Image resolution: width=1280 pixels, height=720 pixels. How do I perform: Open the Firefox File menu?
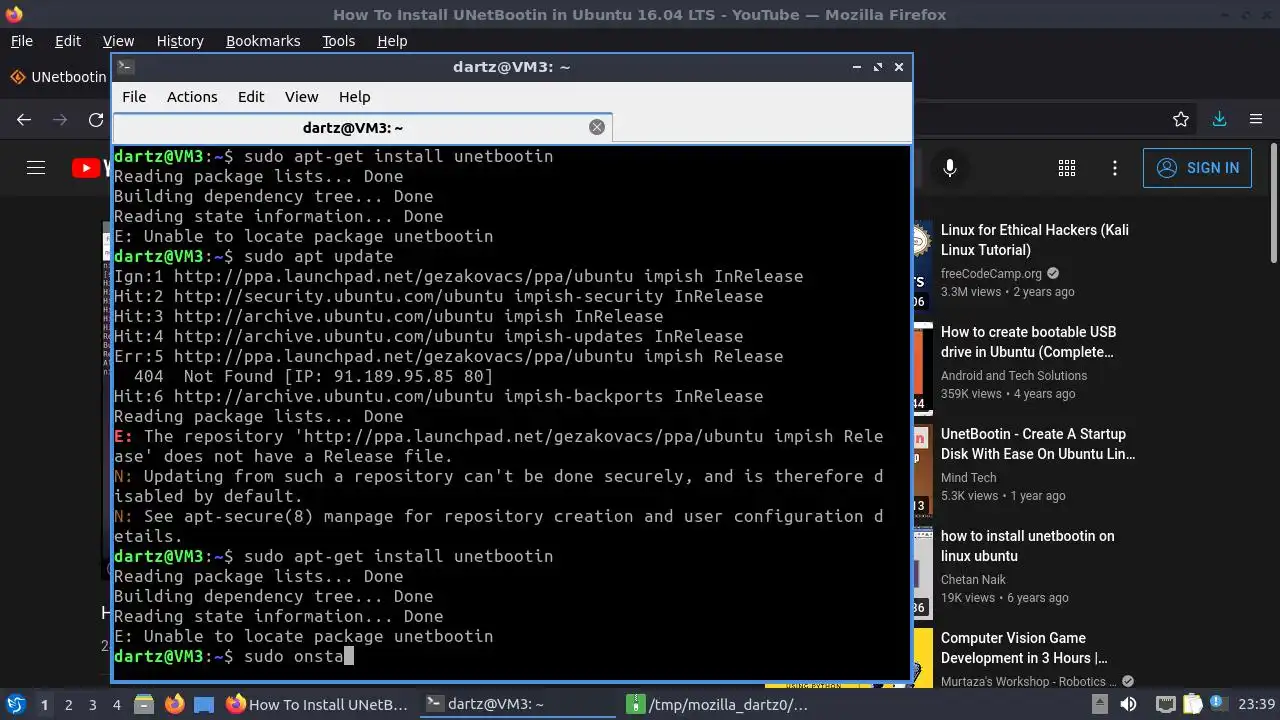[x=21, y=41]
